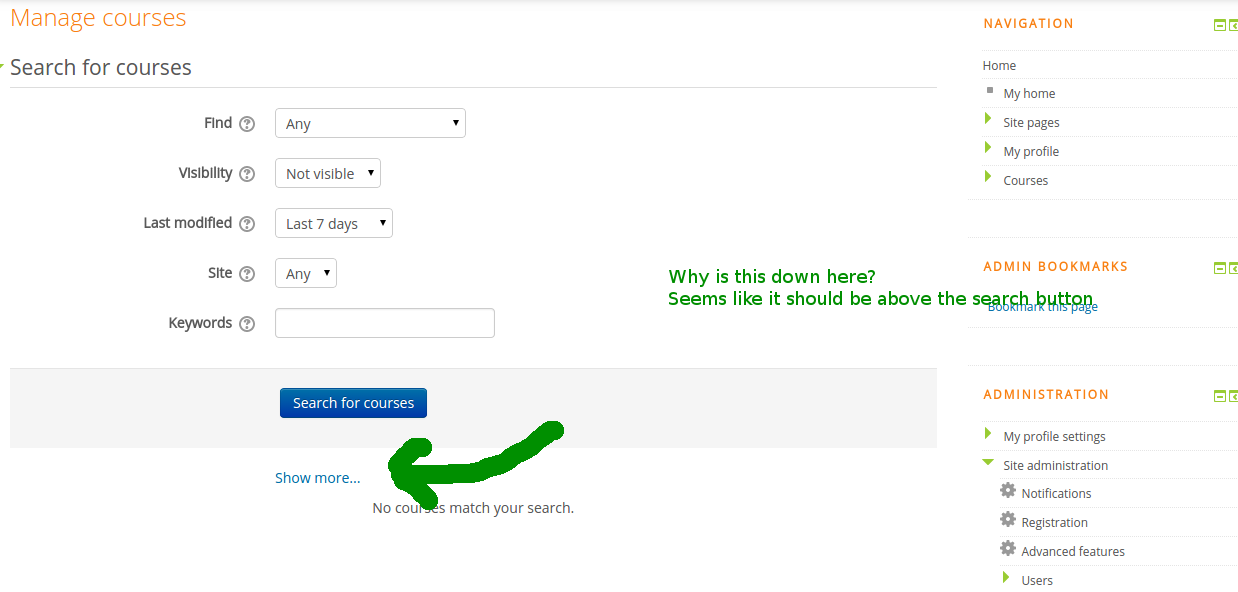1238x592 pixels.
Task: Hide the Admin bookmarks block via minus icon
Action: (1219, 268)
